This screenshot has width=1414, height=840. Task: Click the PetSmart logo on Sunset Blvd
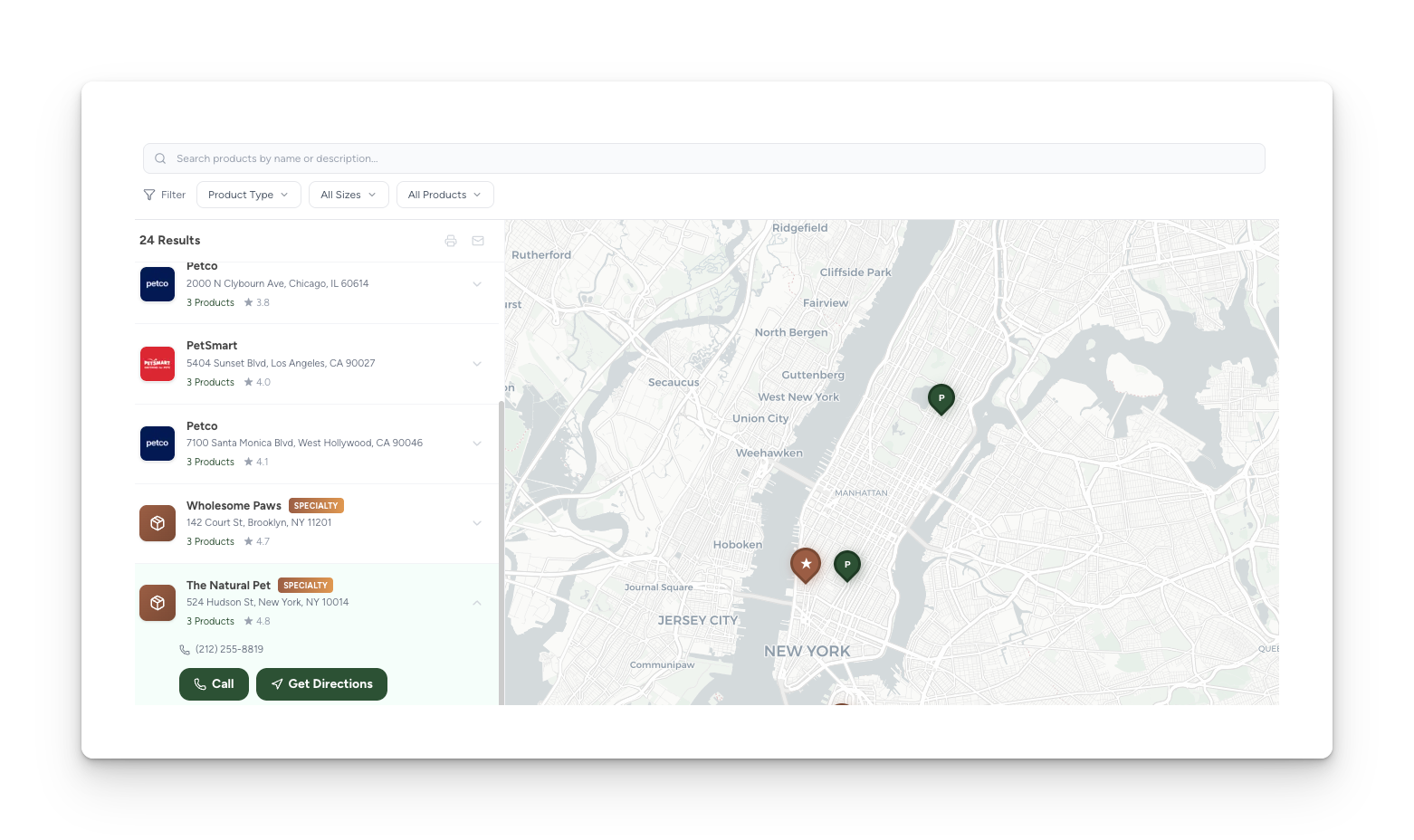(x=158, y=364)
